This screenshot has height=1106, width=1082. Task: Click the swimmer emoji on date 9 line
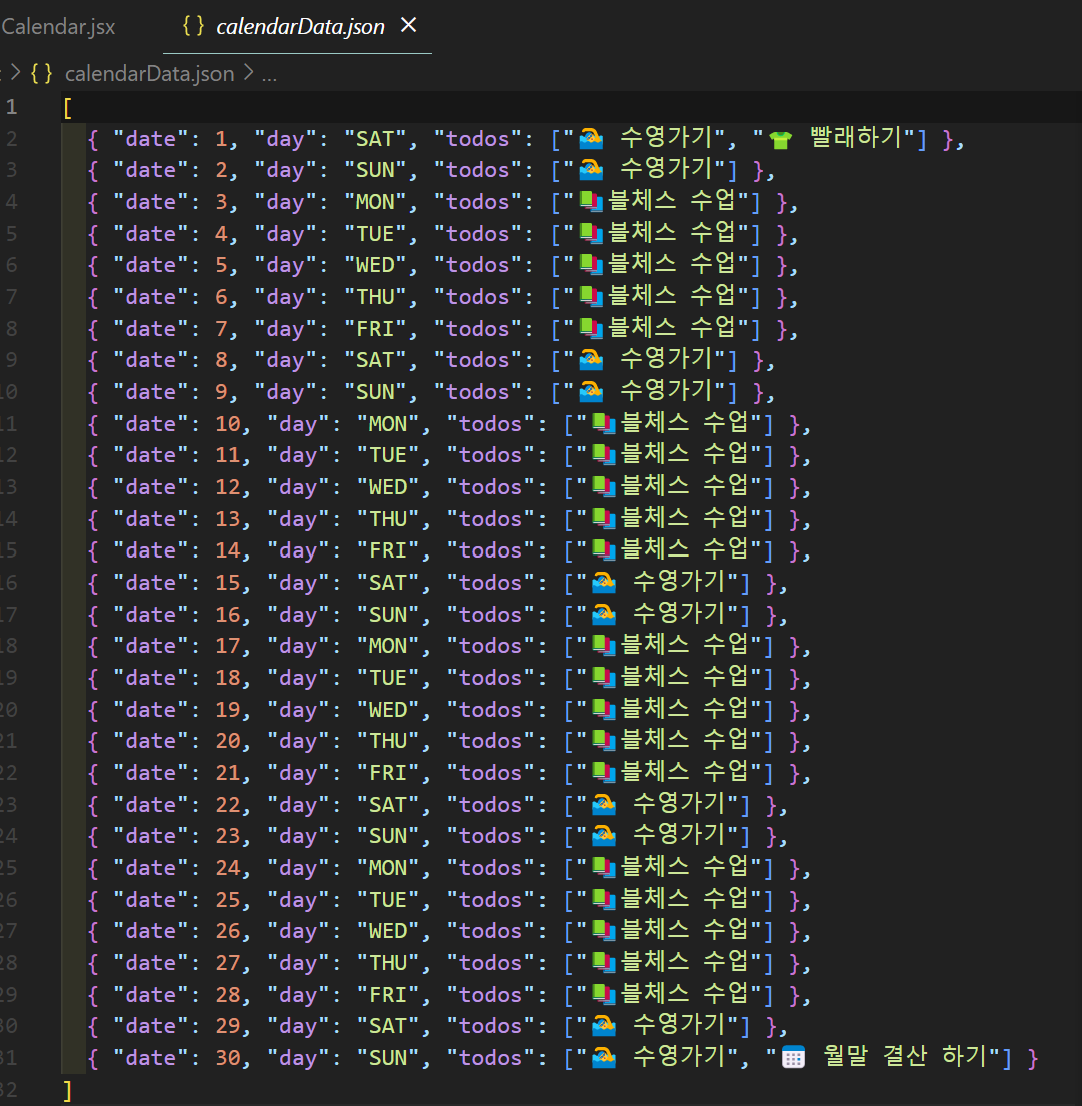(591, 392)
